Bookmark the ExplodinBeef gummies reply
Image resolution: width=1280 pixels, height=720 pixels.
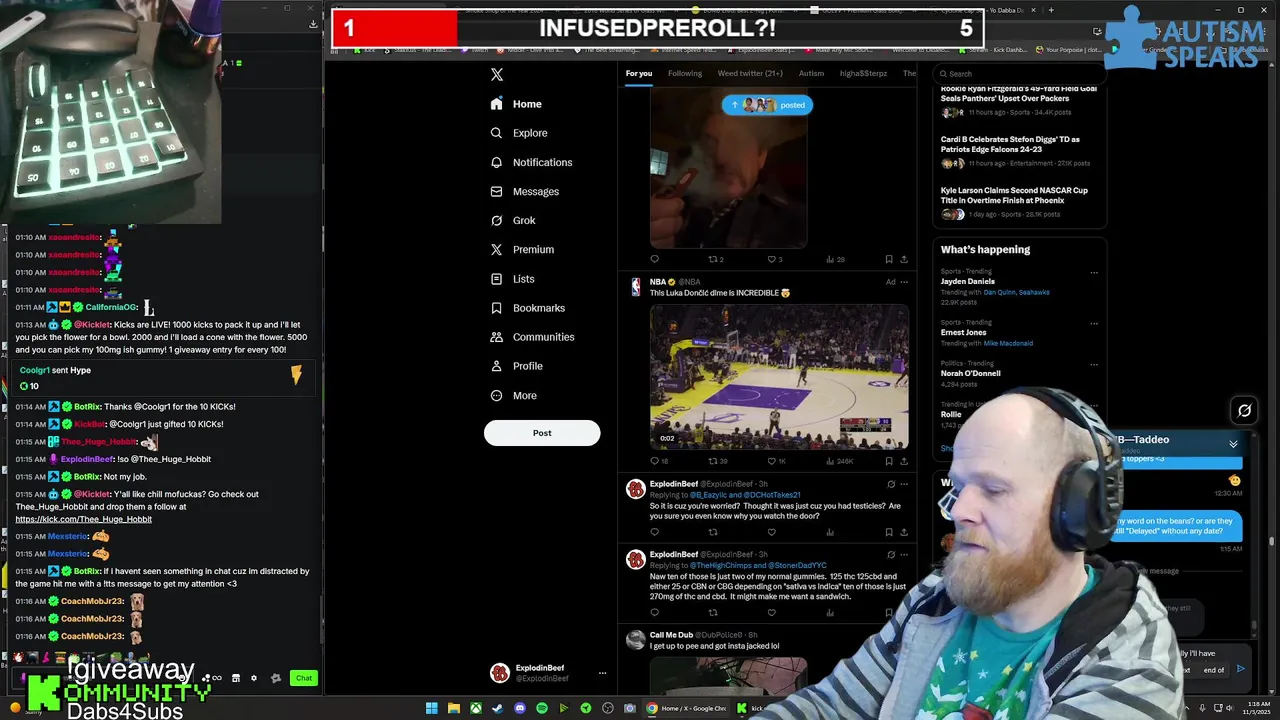click(889, 613)
